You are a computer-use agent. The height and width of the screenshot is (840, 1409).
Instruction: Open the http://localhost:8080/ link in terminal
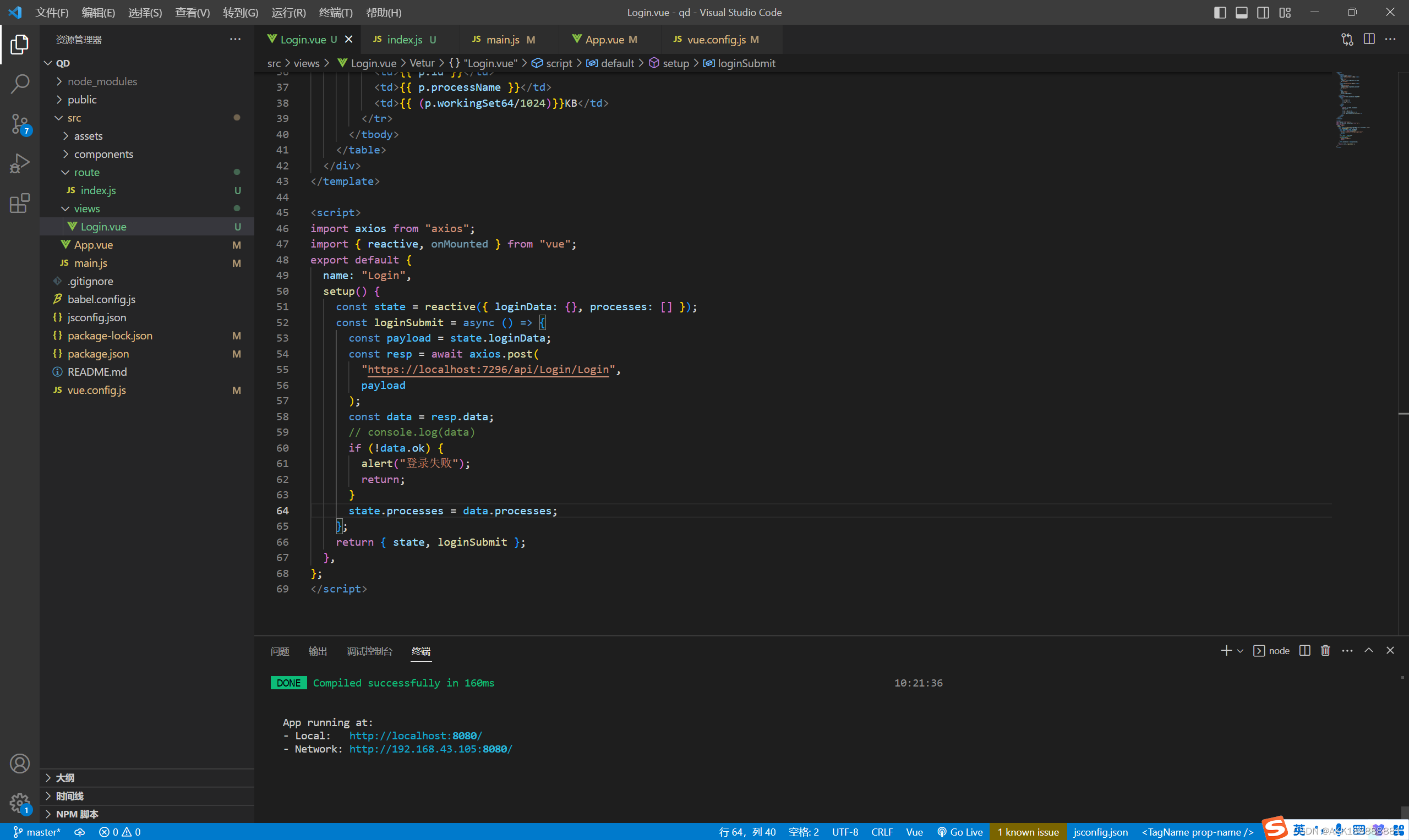point(415,735)
